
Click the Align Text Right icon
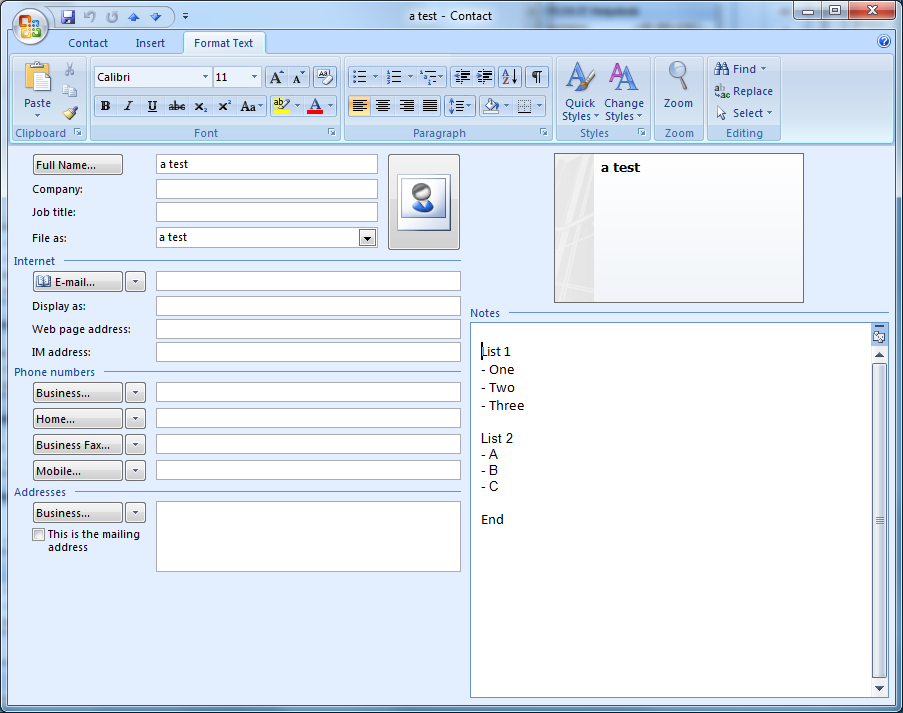pyautogui.click(x=407, y=106)
